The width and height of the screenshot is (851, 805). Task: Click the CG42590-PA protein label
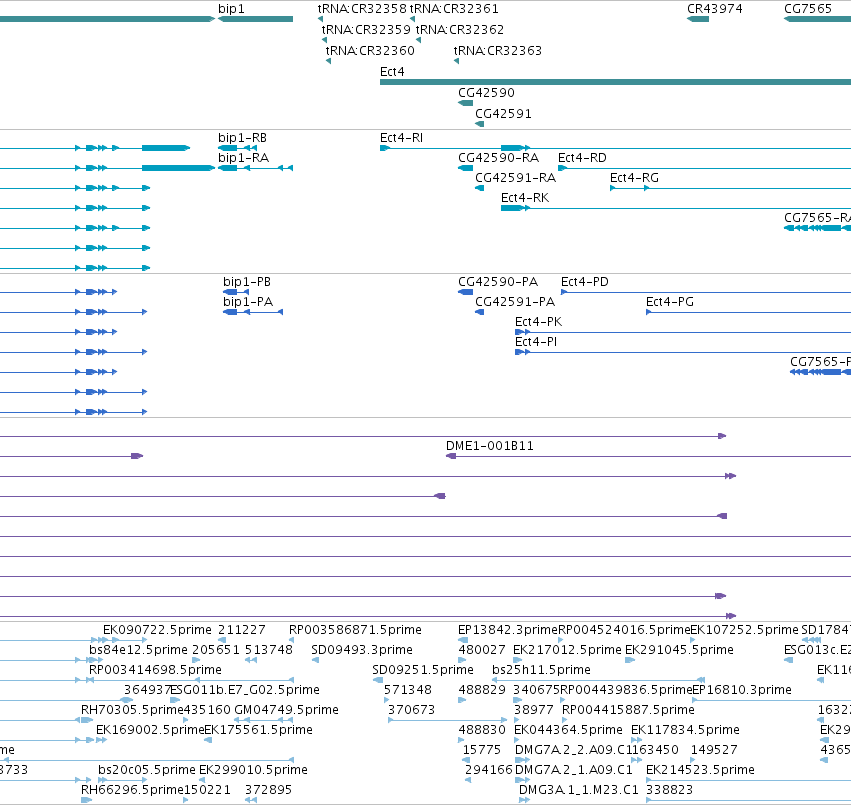pos(498,282)
